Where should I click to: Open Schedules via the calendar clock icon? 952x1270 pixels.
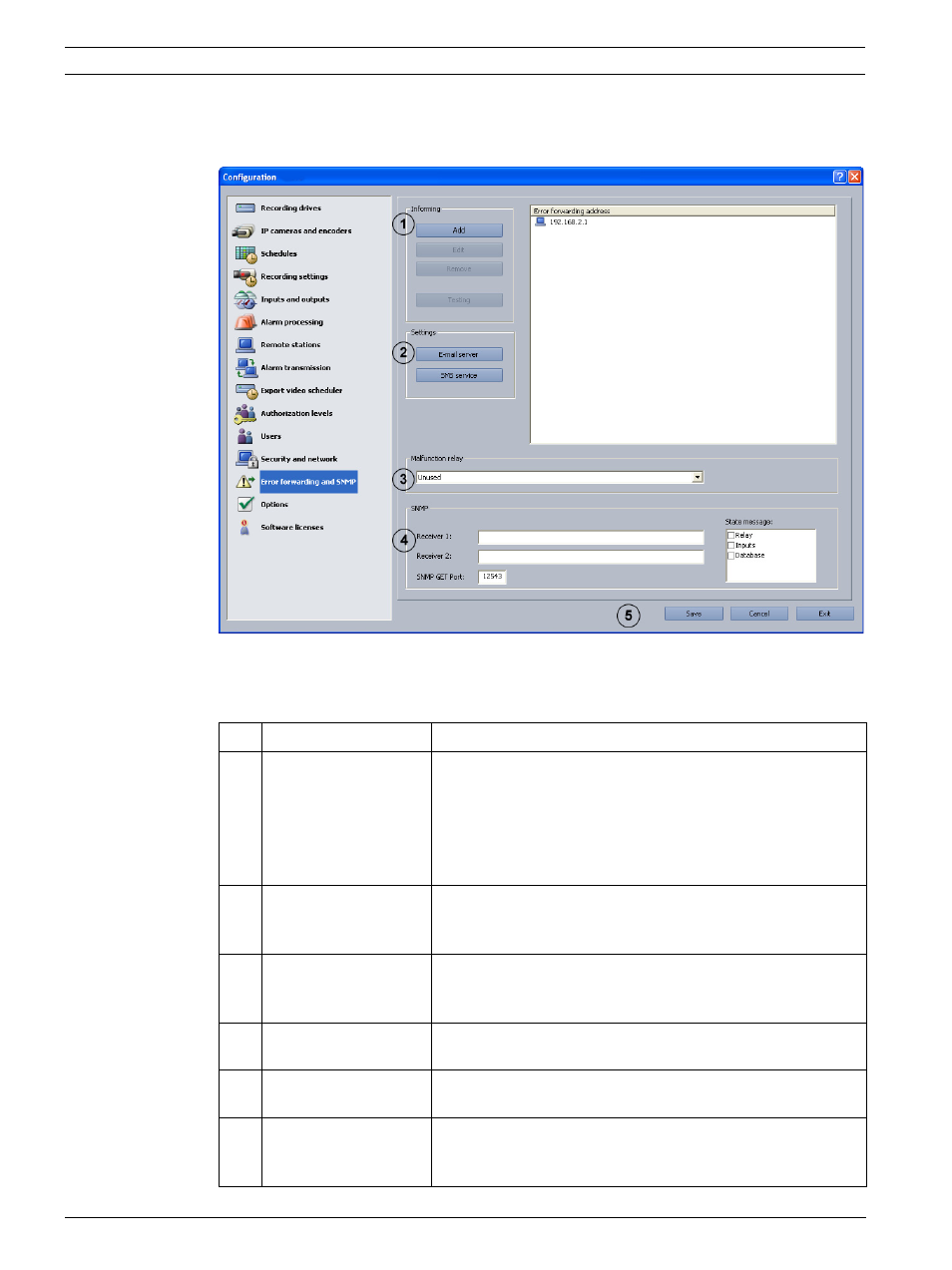245,253
